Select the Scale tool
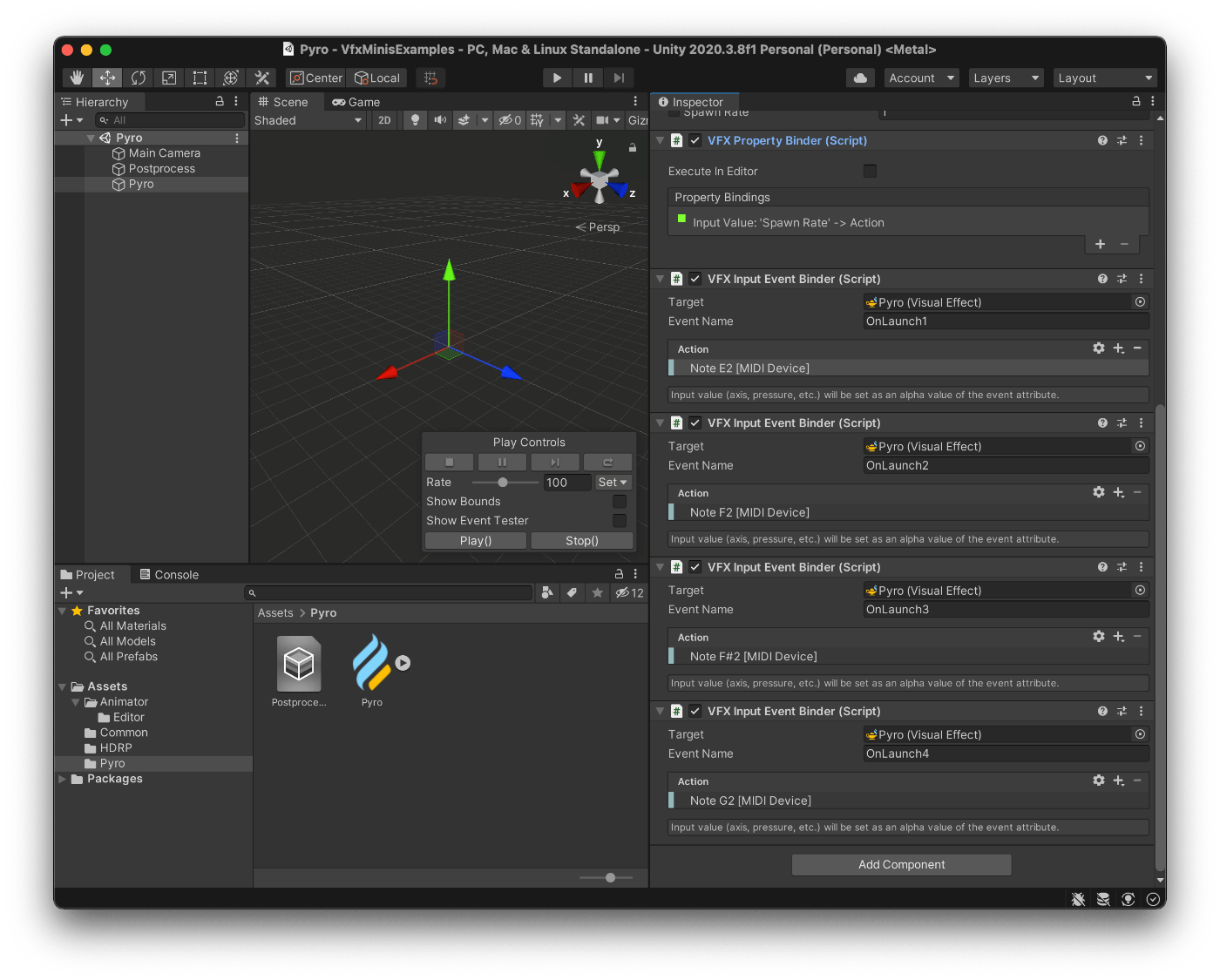The width and height of the screenshot is (1220, 980). (x=169, y=78)
